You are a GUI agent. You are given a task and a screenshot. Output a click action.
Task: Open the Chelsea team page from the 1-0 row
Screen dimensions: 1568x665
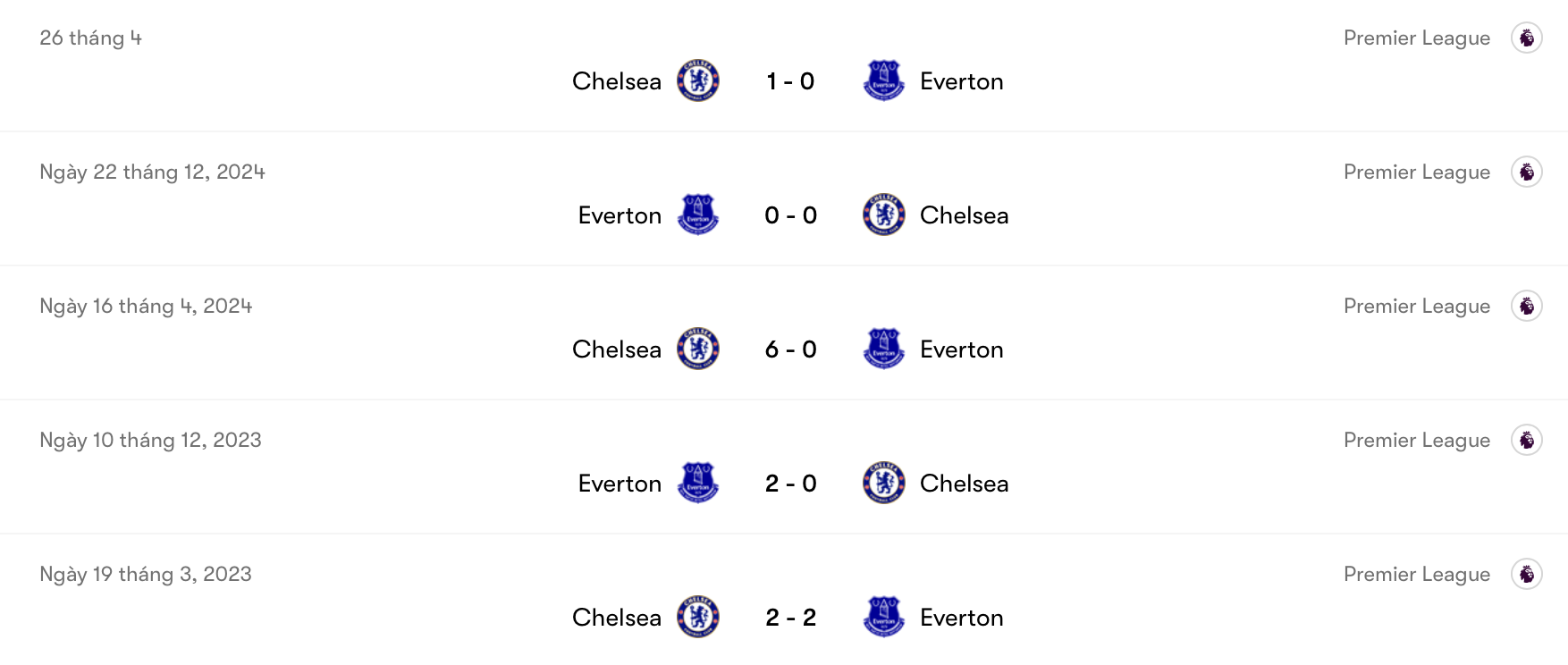click(x=616, y=80)
